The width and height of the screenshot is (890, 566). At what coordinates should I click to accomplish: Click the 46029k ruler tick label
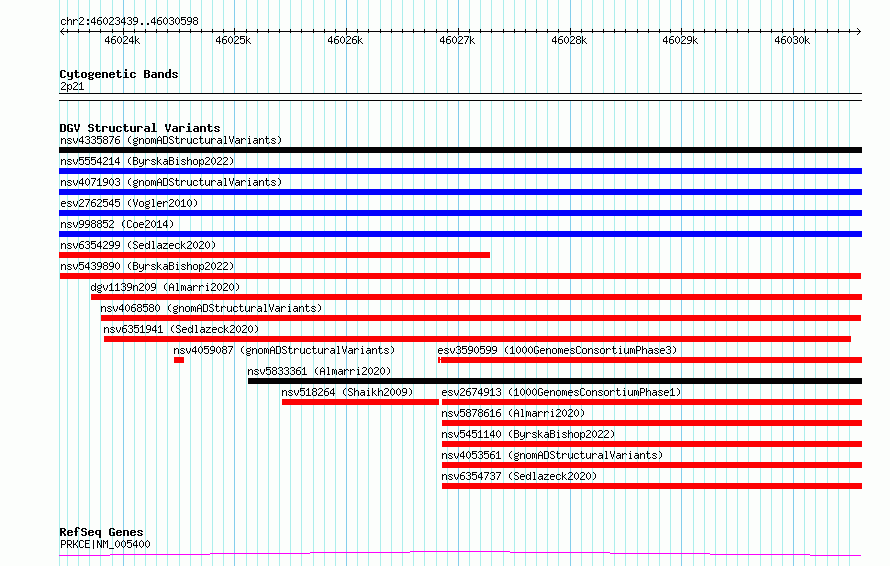coord(680,40)
